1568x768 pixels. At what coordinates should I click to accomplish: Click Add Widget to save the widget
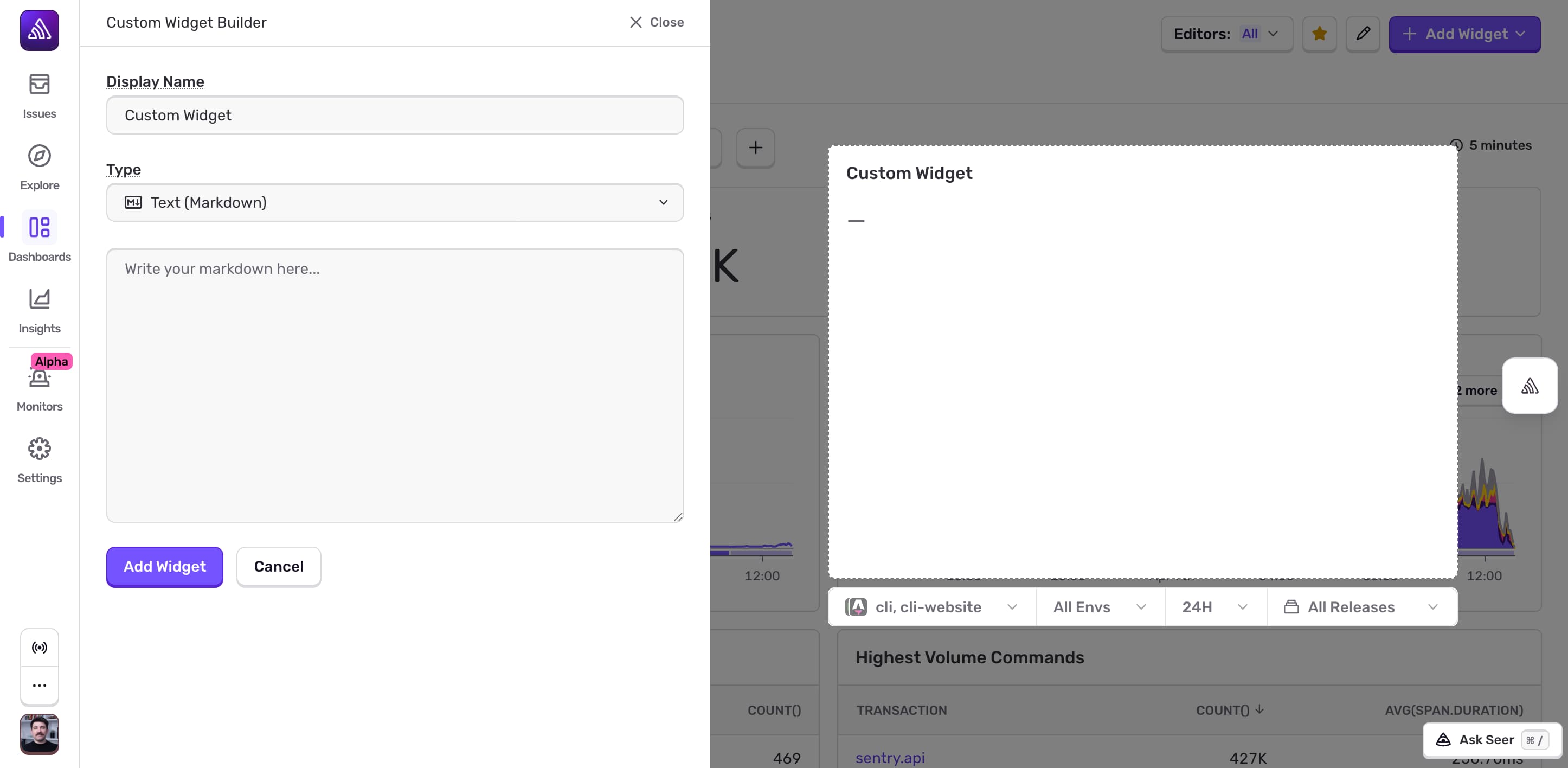click(x=164, y=566)
